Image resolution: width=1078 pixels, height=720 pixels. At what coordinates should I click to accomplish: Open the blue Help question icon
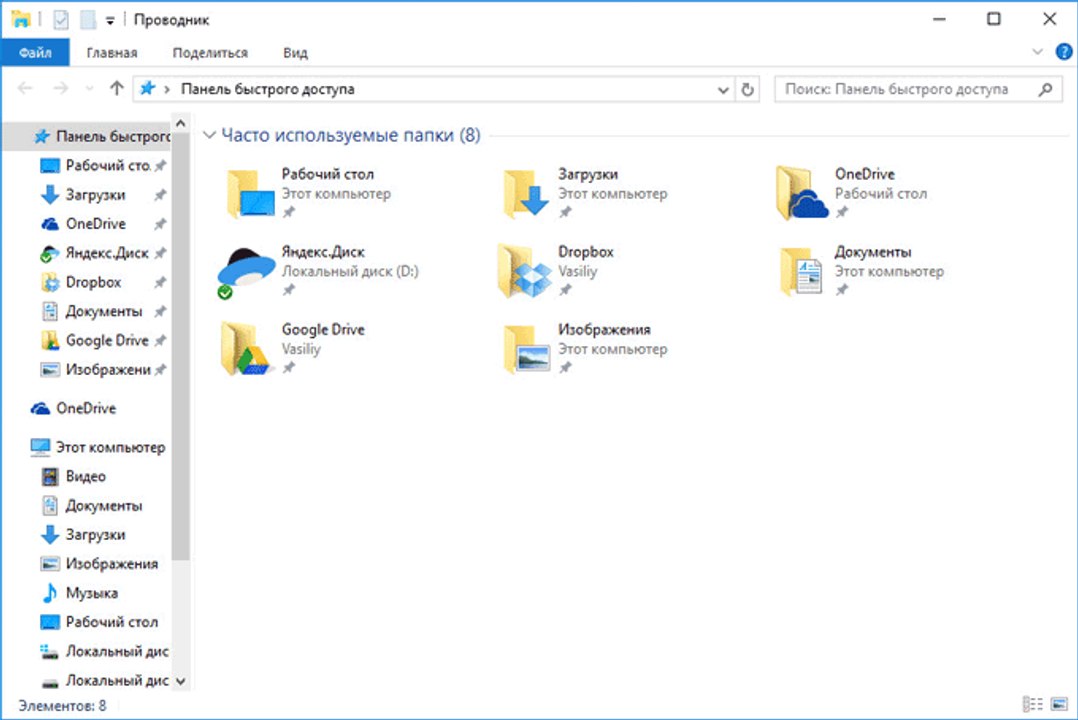click(x=1064, y=52)
